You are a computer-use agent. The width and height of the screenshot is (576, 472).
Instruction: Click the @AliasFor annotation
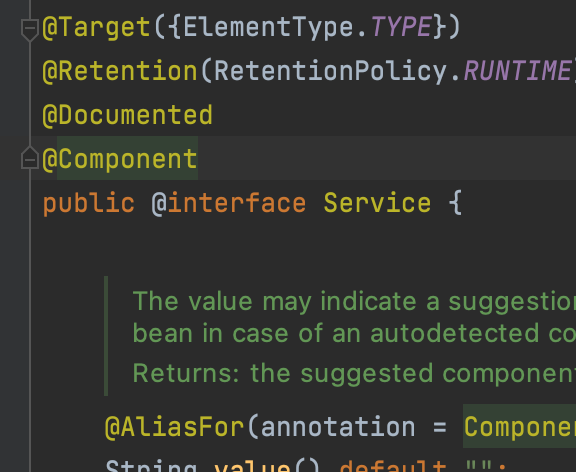click(x=174, y=427)
